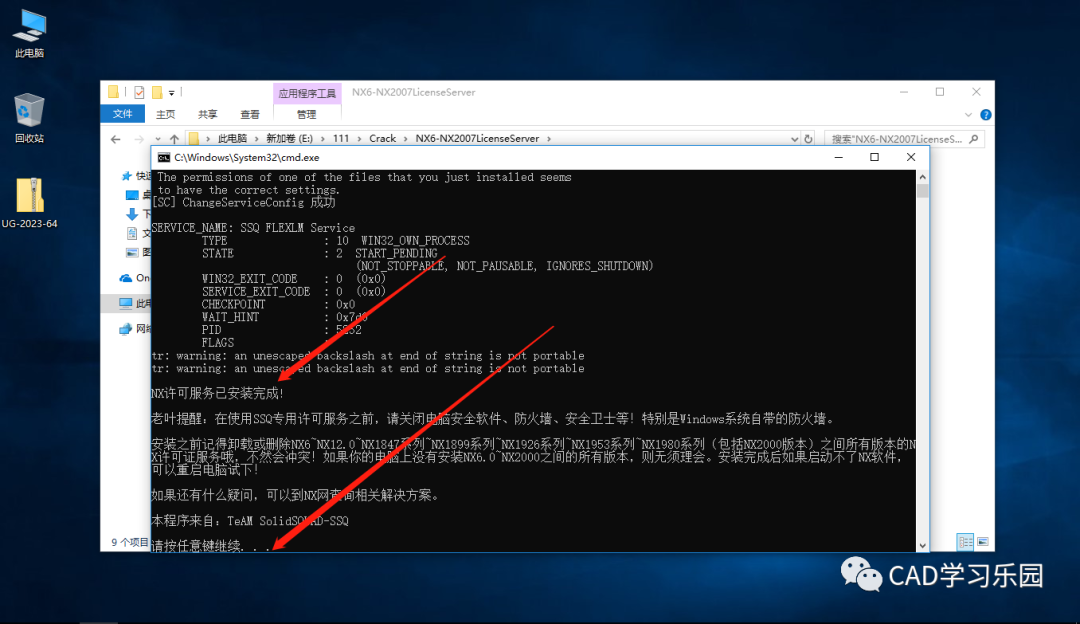1080x624 pixels.
Task: Open the 此电脑 desktop icon
Action: click(x=30, y=34)
